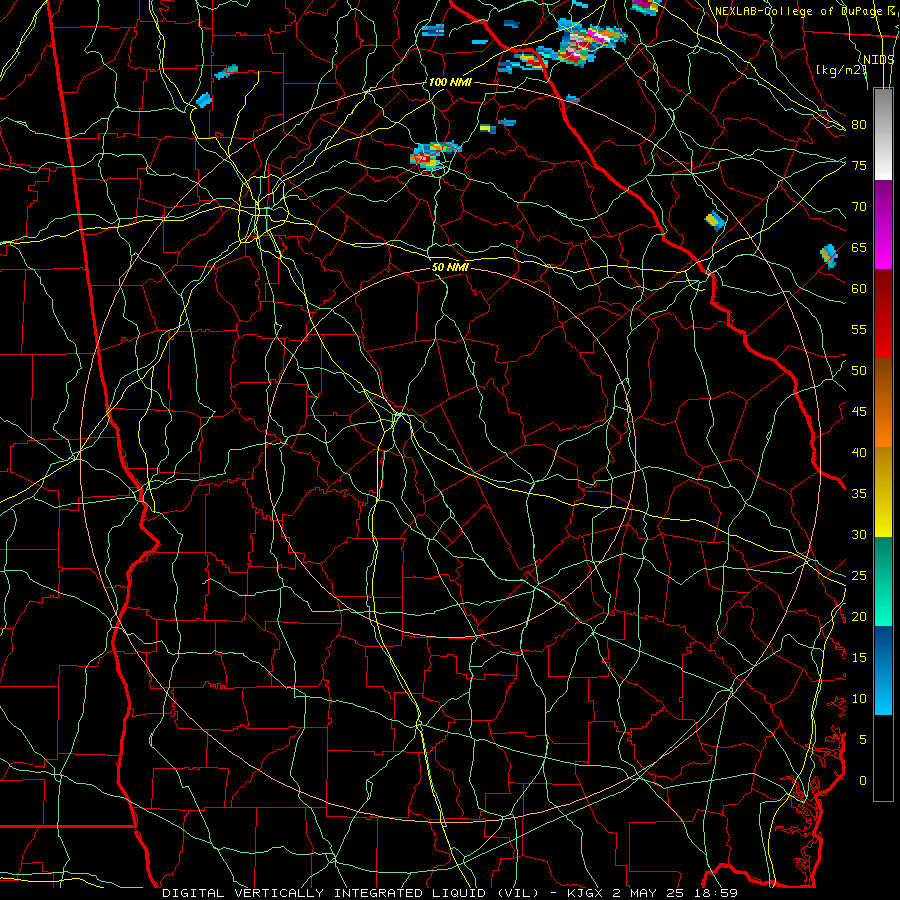
Task: Click the "2 MAY 25 18:59" timestamp
Action: (x=674, y=893)
